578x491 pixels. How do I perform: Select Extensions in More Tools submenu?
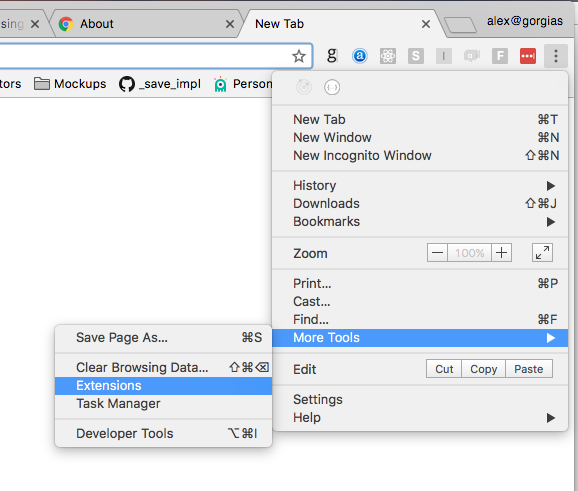click(x=163, y=386)
